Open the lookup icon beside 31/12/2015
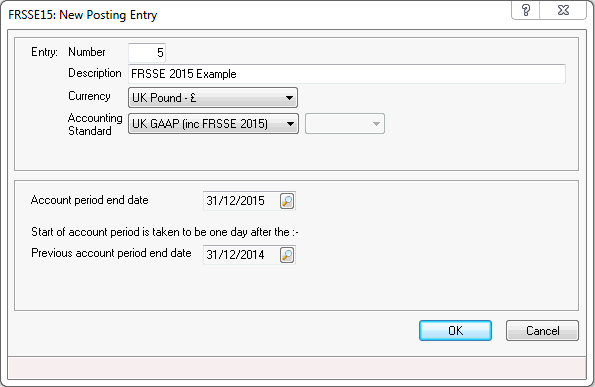 287,201
